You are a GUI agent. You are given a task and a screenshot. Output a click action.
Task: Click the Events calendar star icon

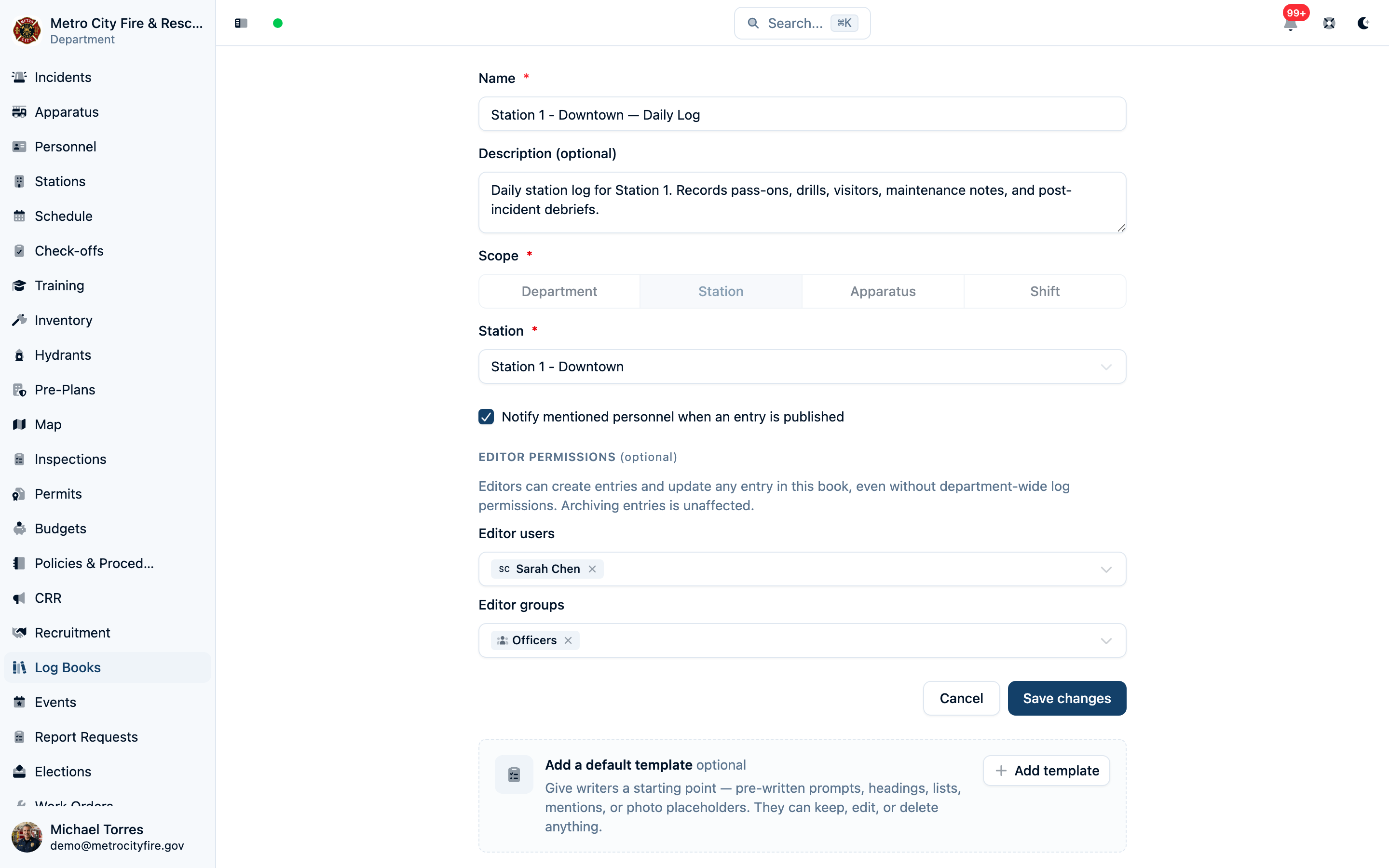pos(19,702)
